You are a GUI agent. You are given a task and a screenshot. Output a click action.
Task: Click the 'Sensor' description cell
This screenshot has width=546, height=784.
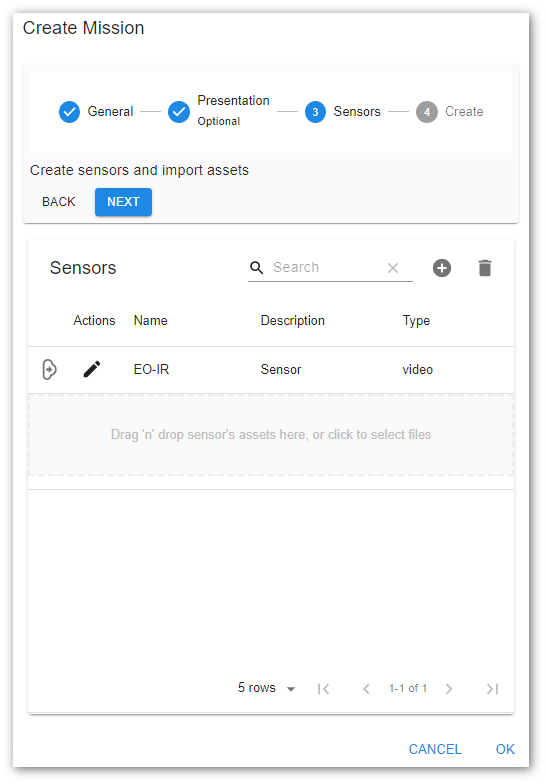[281, 370]
